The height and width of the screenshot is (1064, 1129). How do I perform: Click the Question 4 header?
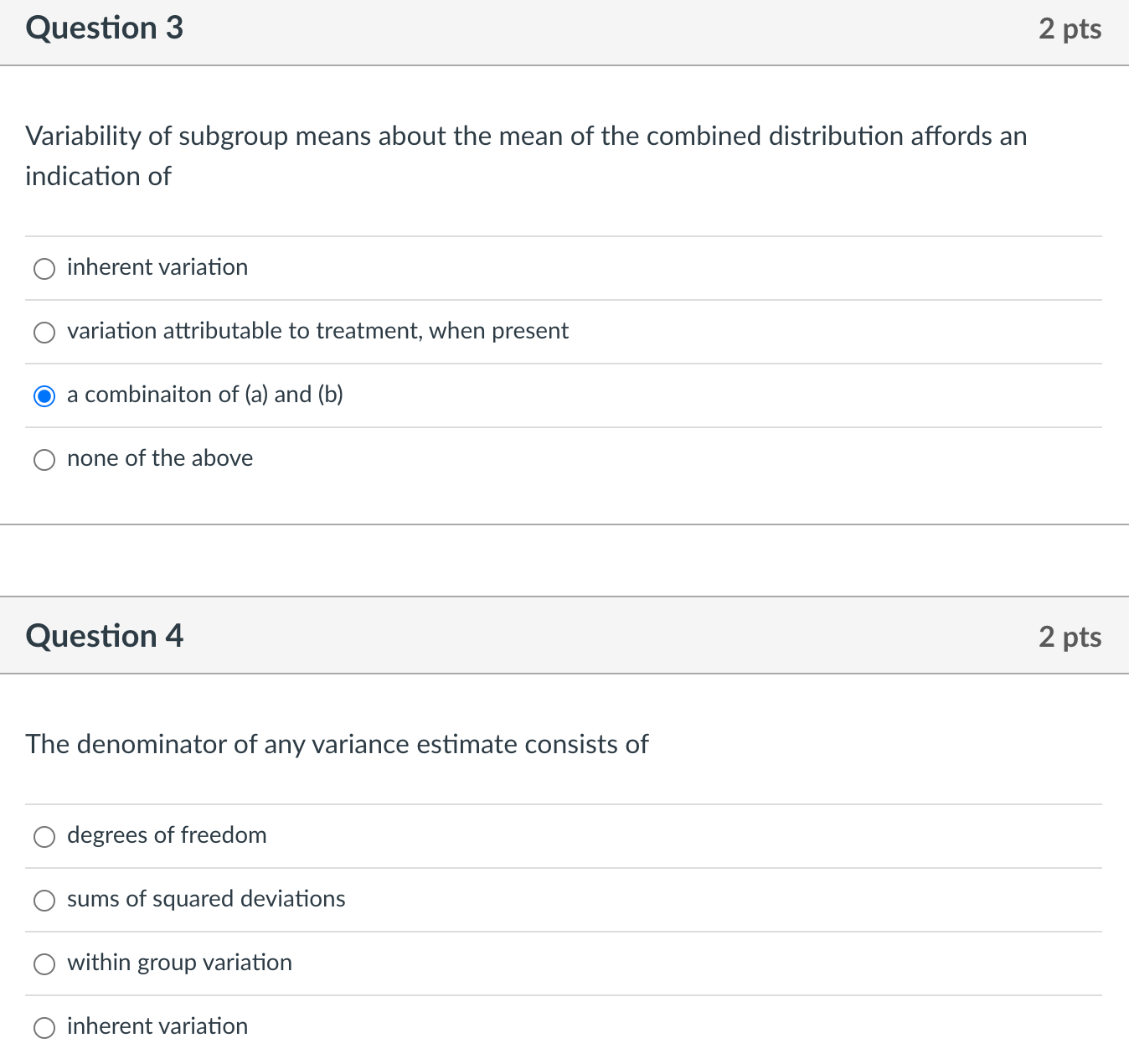104,636
